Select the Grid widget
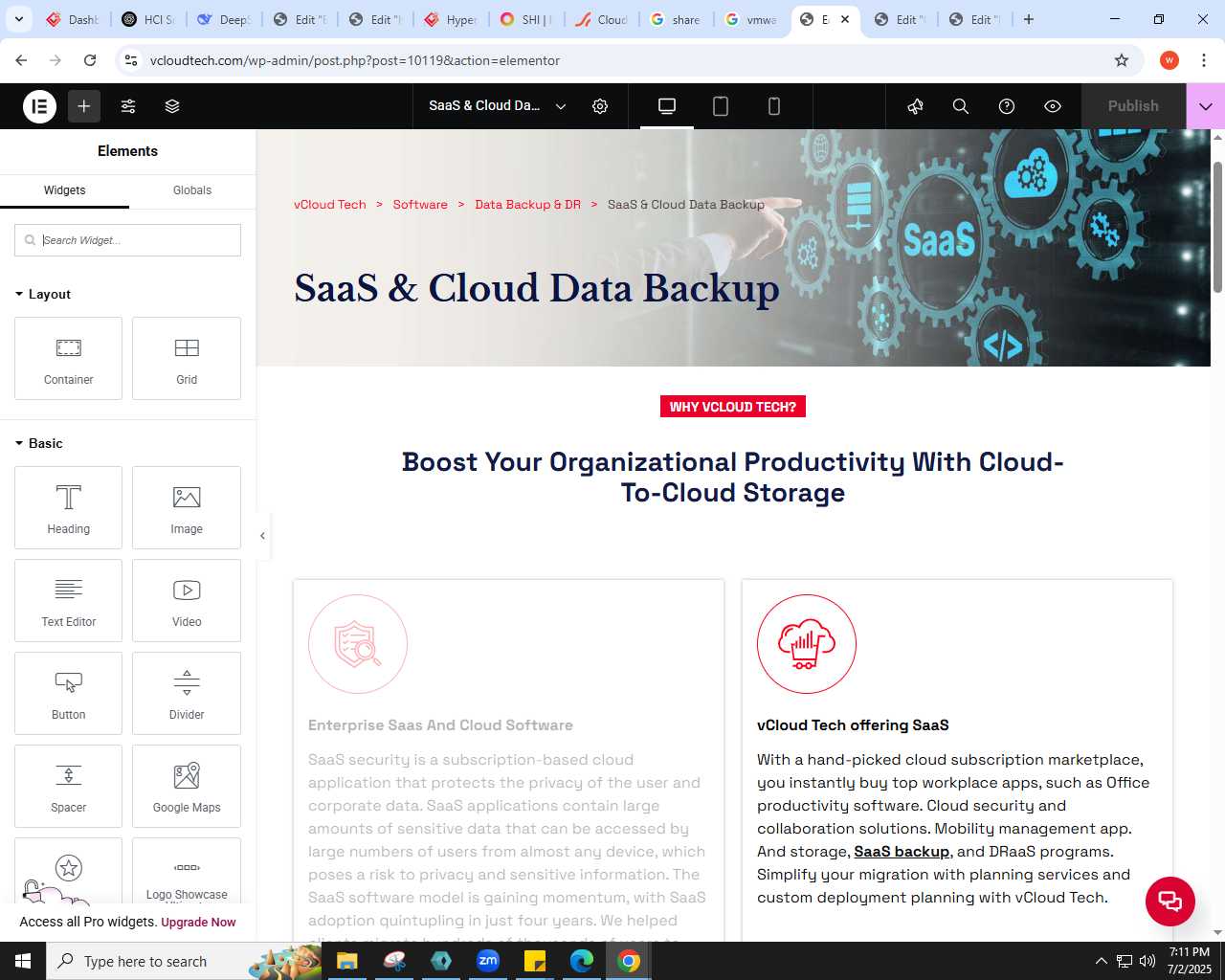This screenshot has height=980, width=1225. [187, 358]
